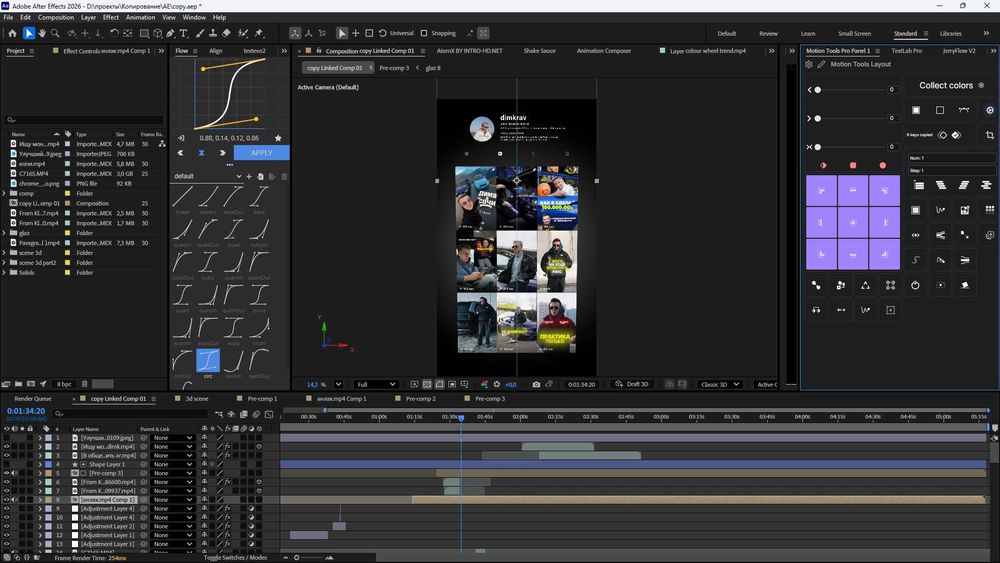Select the Home icon in the toolbar
The width and height of the screenshot is (1000, 563).
coord(12,33)
